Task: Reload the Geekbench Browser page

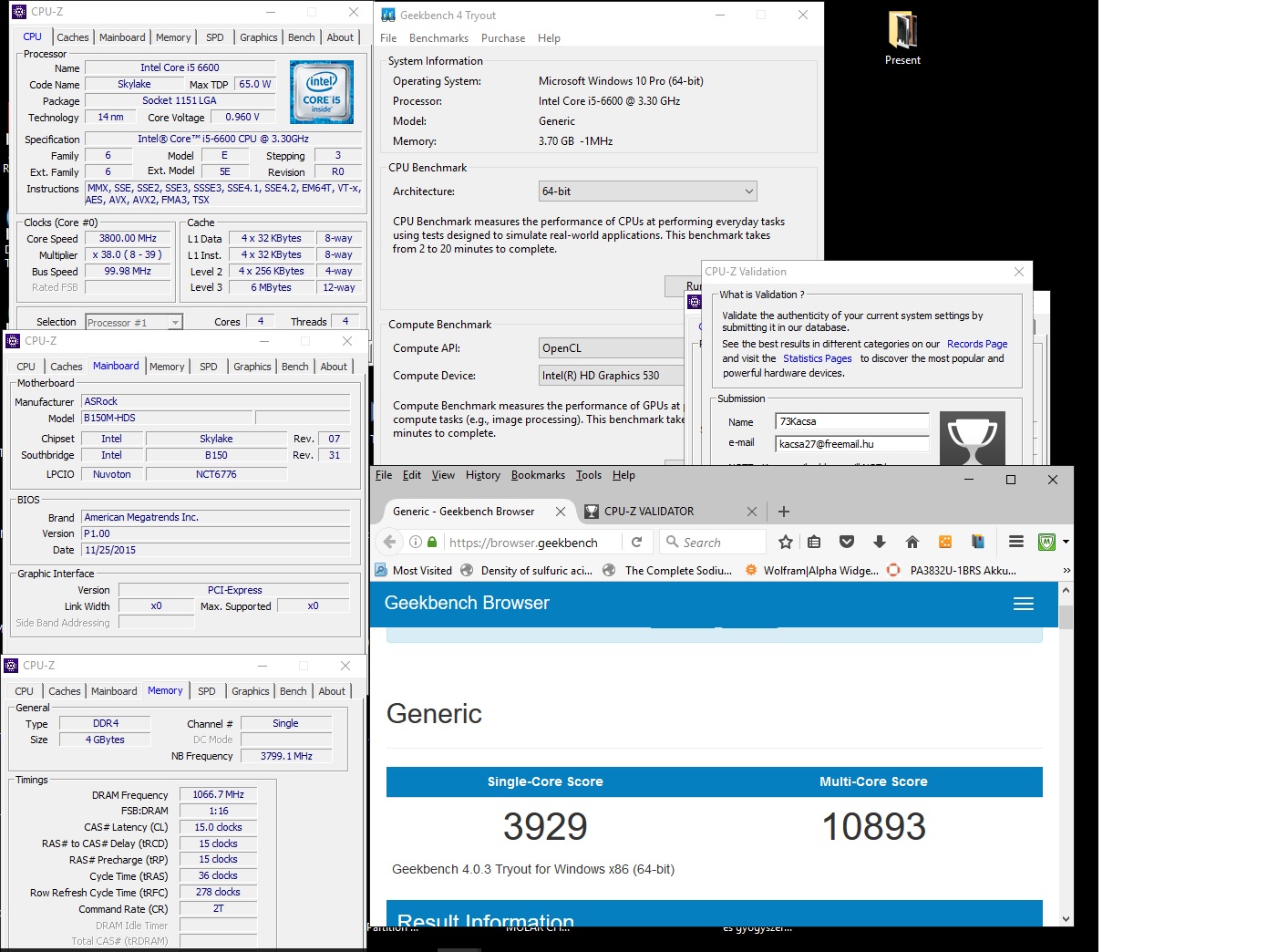Action: click(636, 542)
